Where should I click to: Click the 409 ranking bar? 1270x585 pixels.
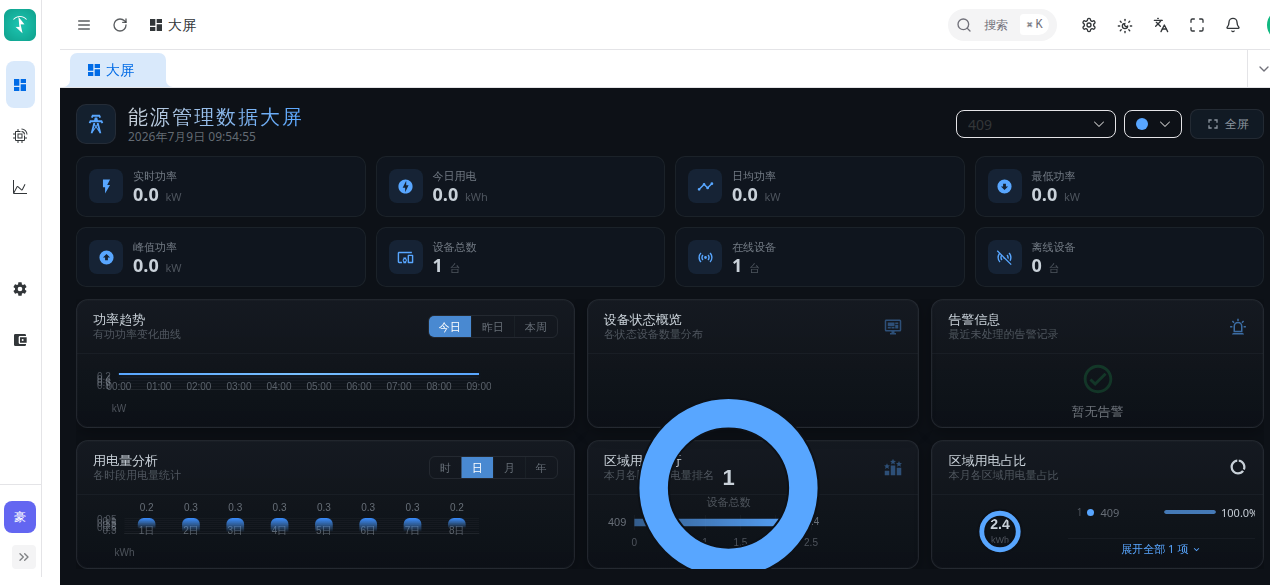point(706,522)
